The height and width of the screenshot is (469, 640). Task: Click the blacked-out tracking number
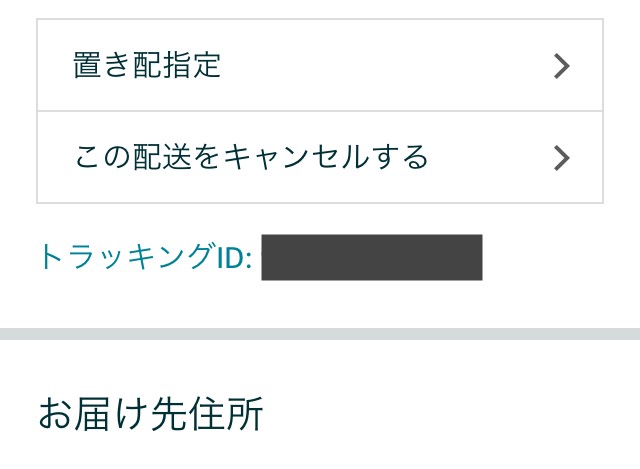372,257
